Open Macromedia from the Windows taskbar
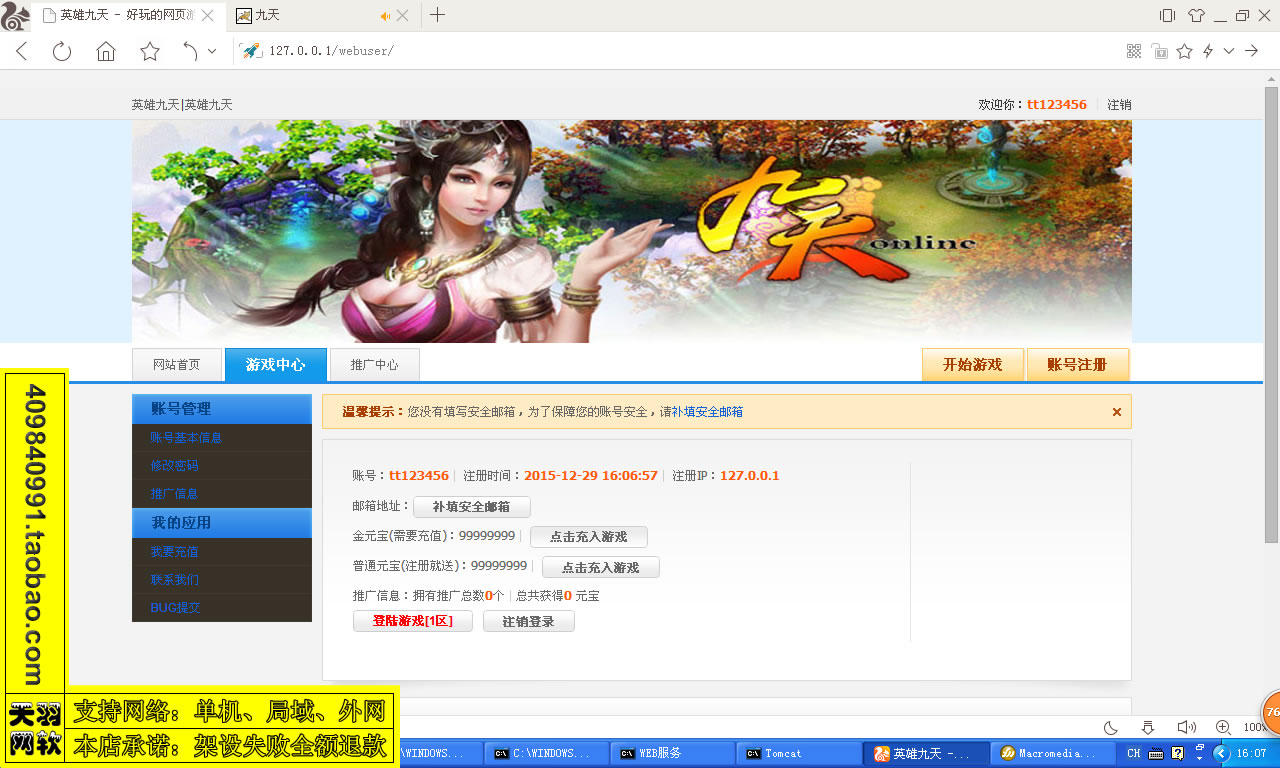 pyautogui.click(x=1053, y=753)
